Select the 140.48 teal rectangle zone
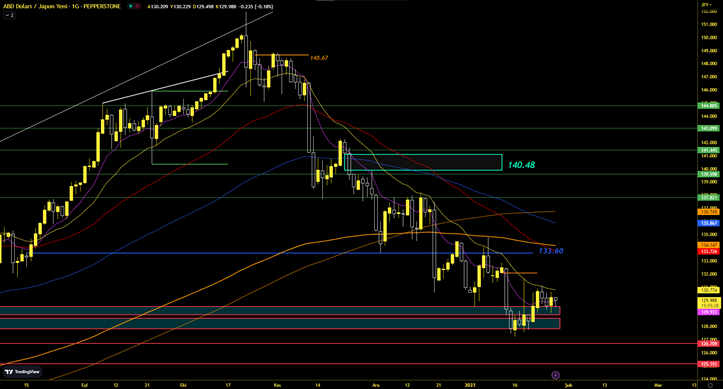The width and height of the screenshot is (723, 389). pyautogui.click(x=423, y=162)
